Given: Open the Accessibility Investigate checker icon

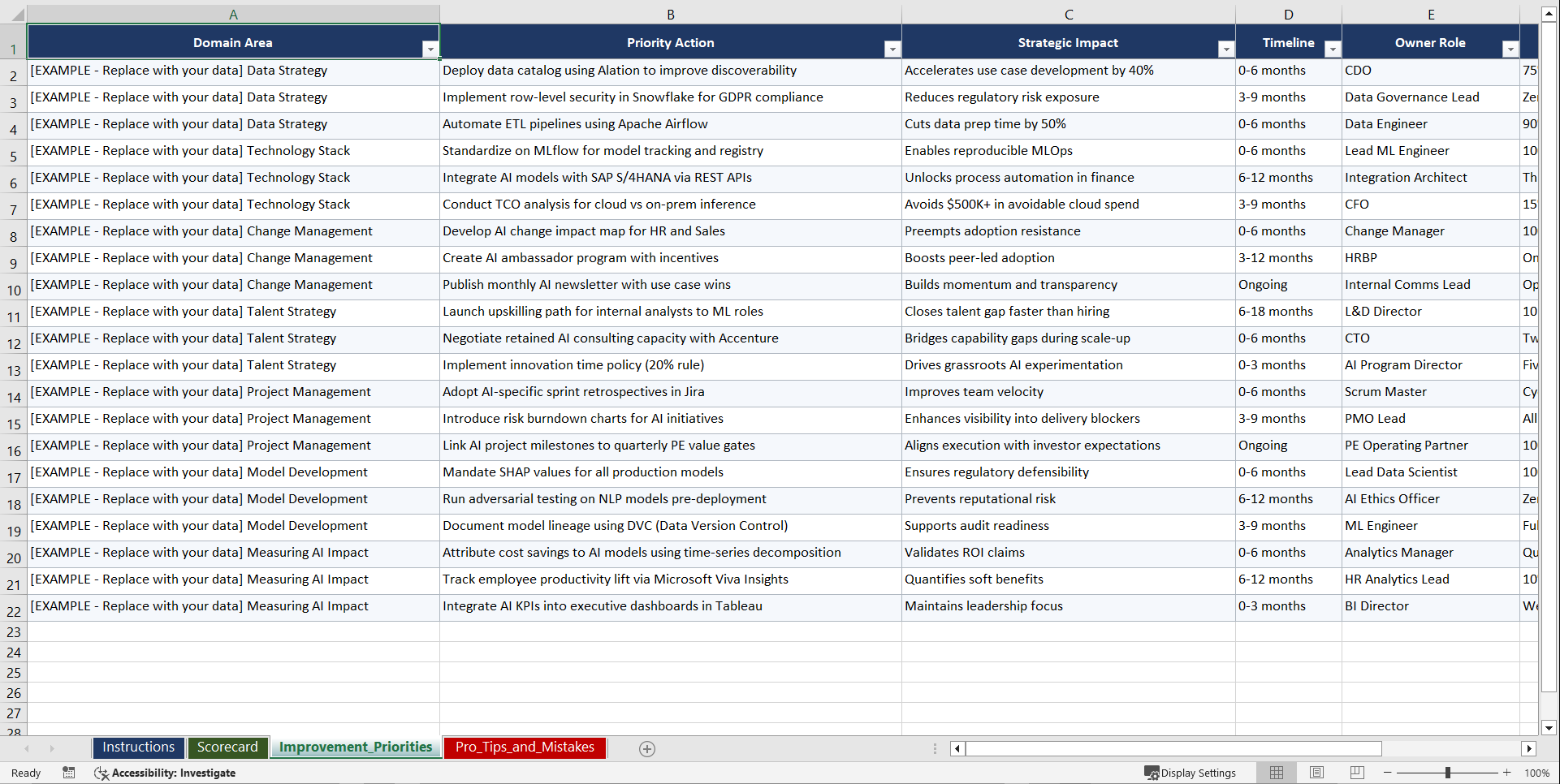Looking at the screenshot, I should click(x=102, y=773).
